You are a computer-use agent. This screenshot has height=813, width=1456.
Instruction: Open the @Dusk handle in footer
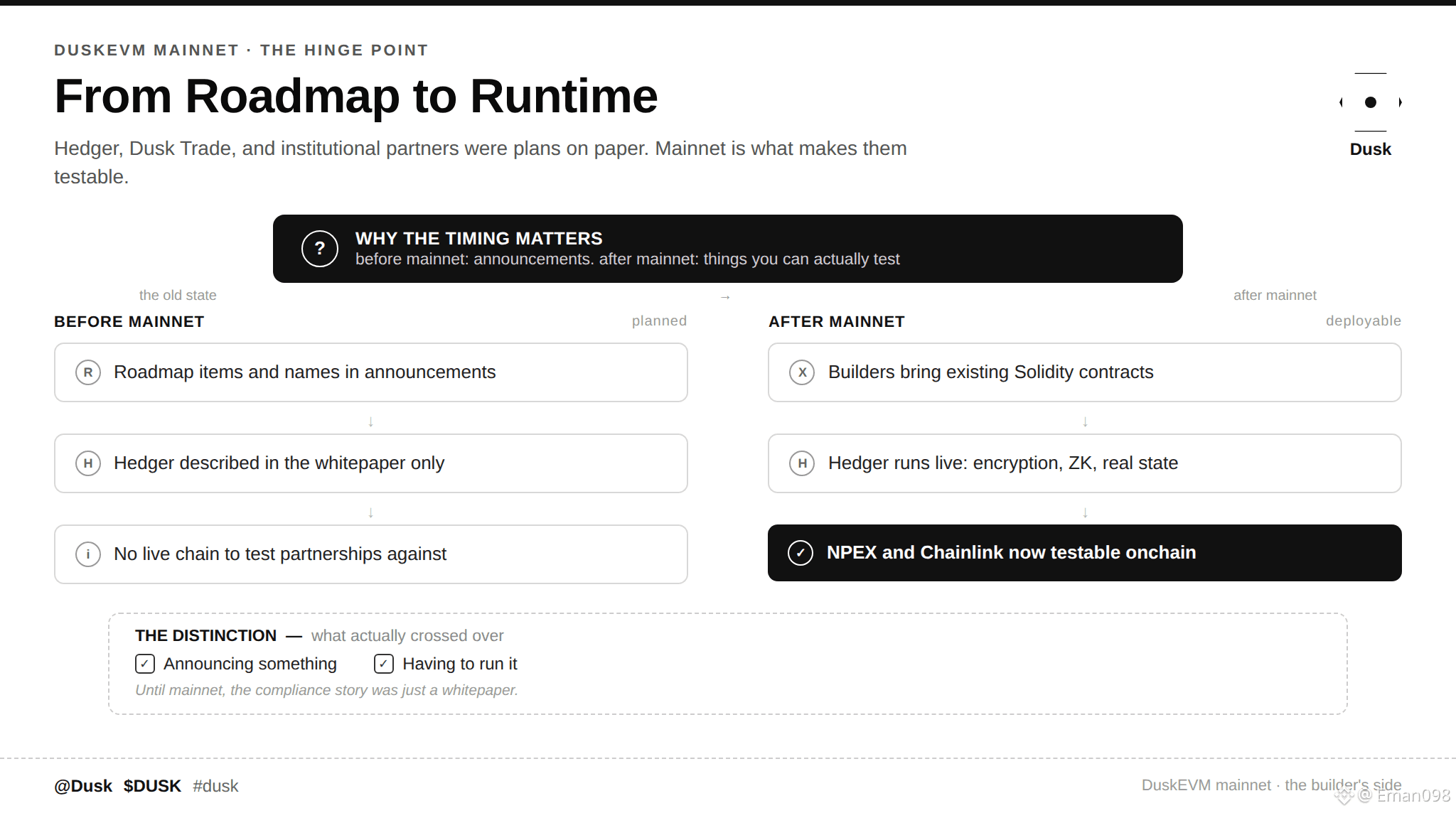(83, 786)
